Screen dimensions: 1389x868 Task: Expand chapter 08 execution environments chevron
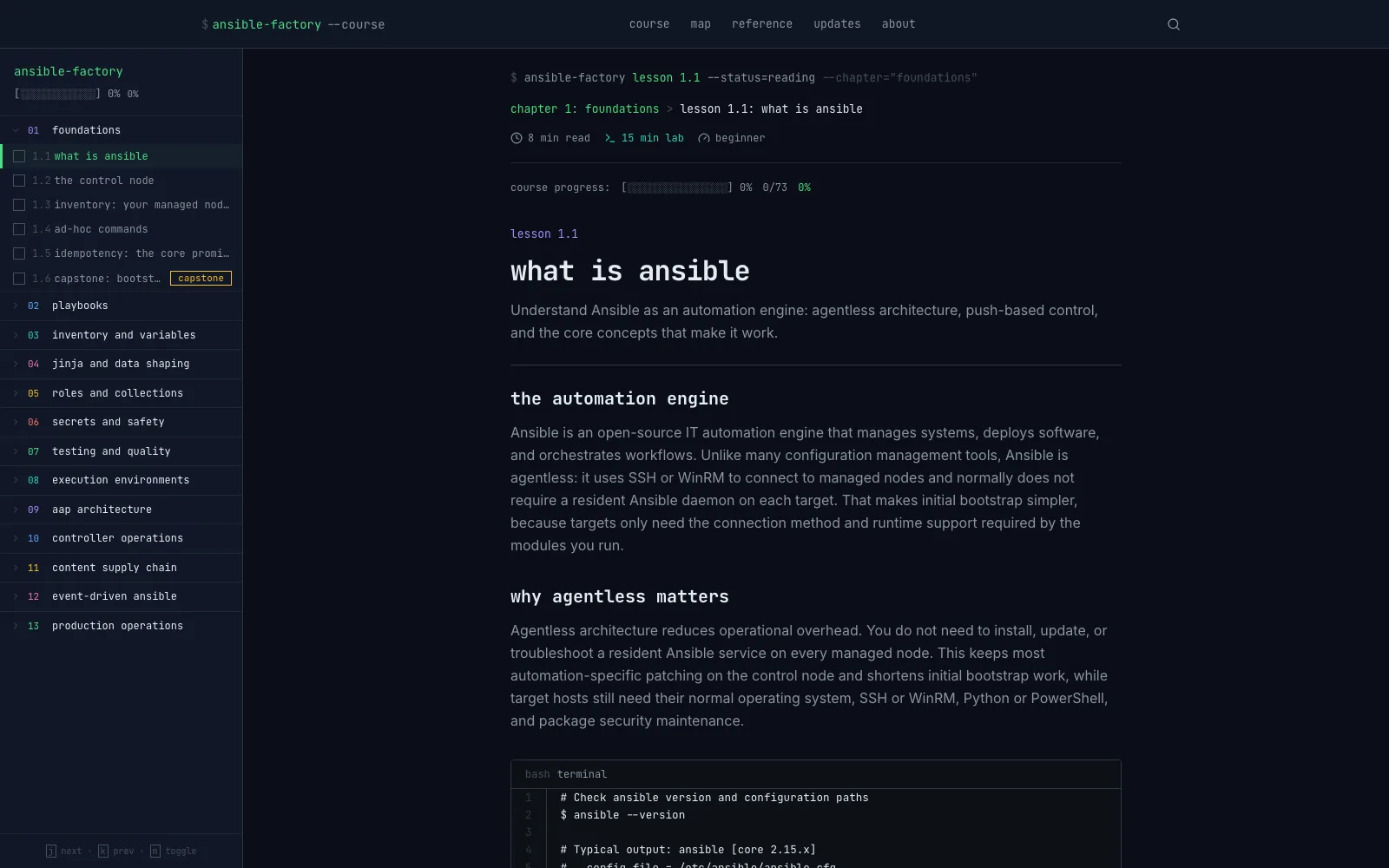coord(16,480)
